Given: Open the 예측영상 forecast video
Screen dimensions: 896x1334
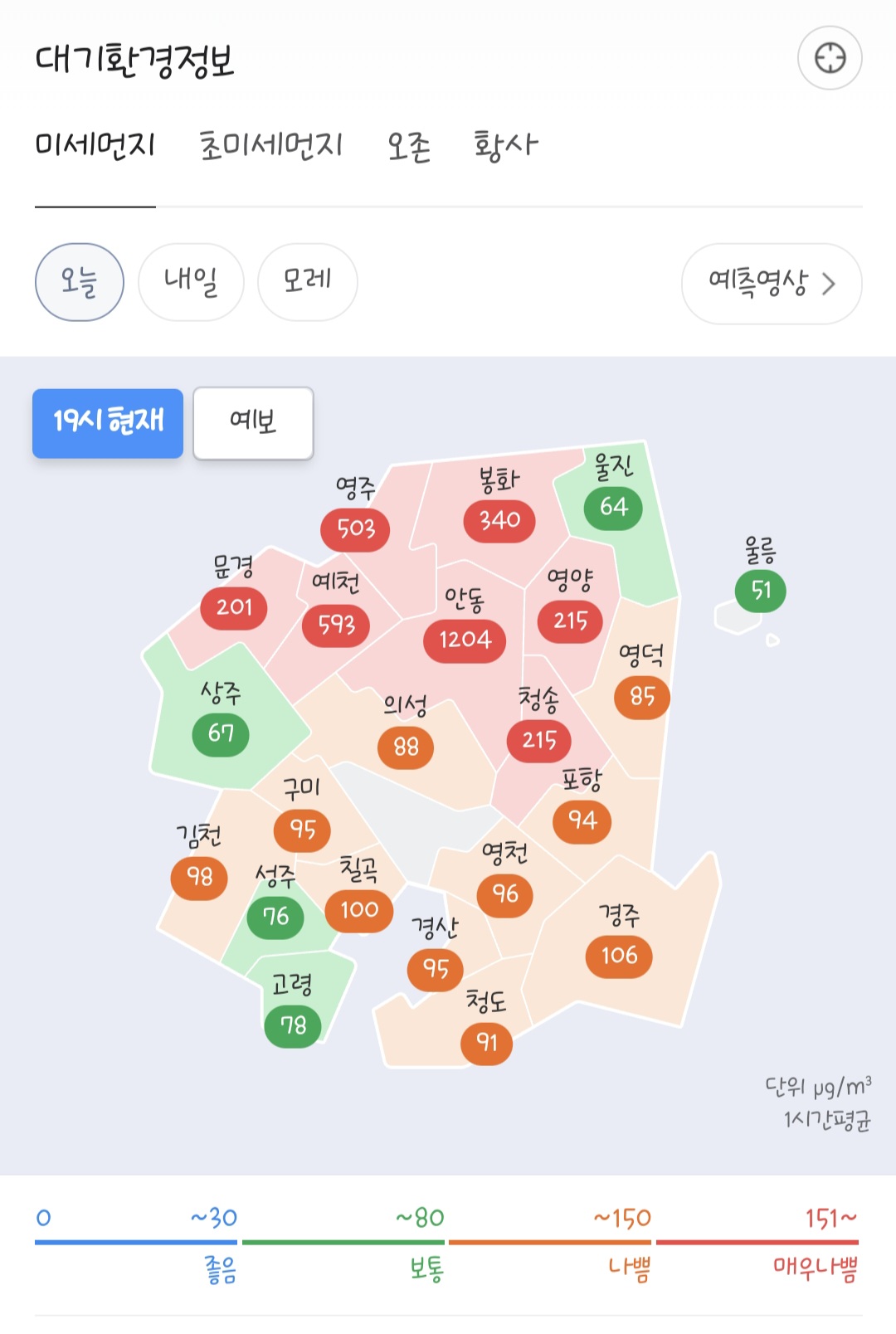Looking at the screenshot, I should pos(771,284).
